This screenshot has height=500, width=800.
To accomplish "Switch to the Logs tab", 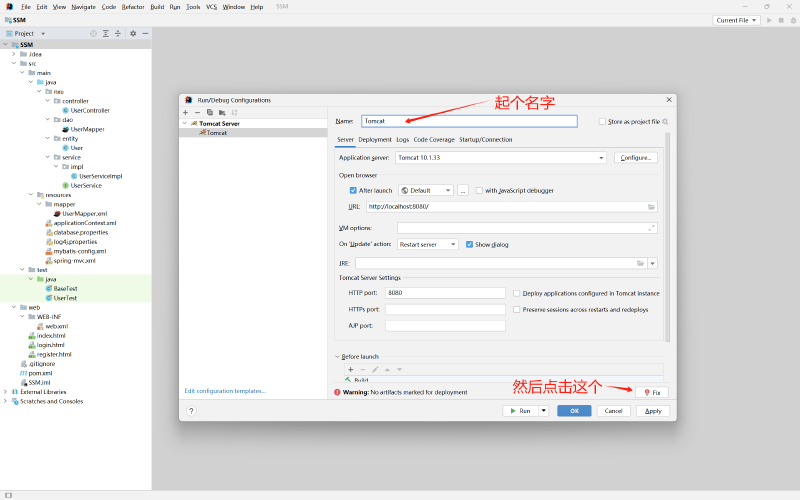I will 403,139.
